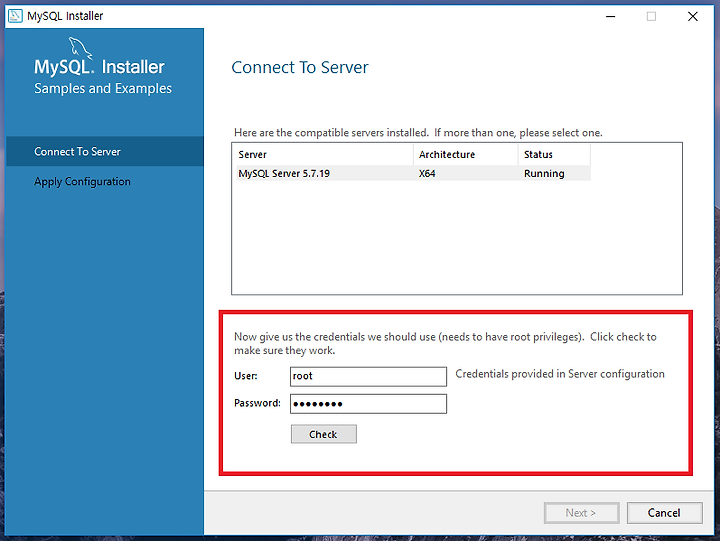Select Connect To Server sidebar step
This screenshot has width=720, height=541.
[105, 152]
